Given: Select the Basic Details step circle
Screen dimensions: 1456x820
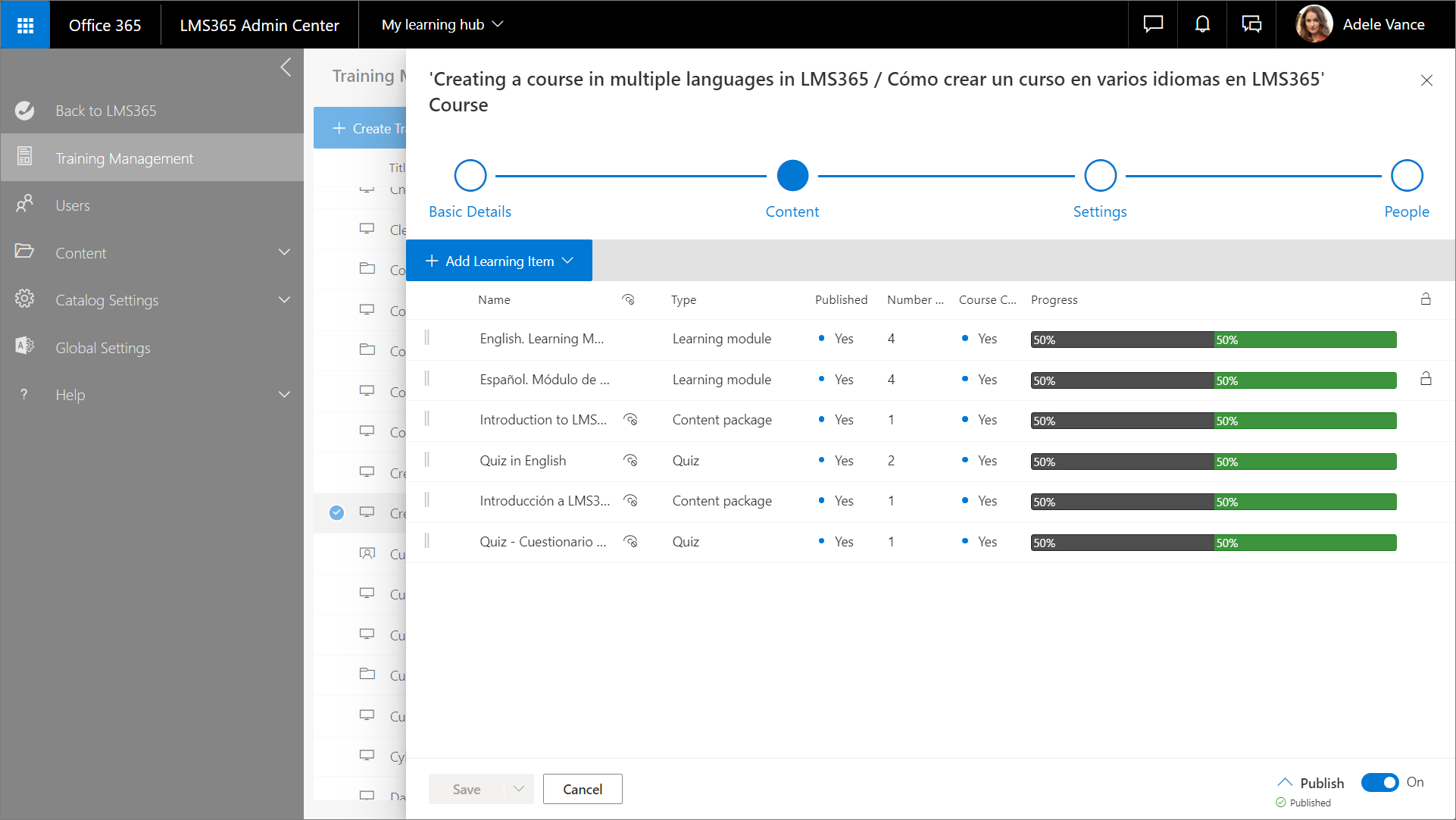Looking at the screenshot, I should [x=470, y=176].
